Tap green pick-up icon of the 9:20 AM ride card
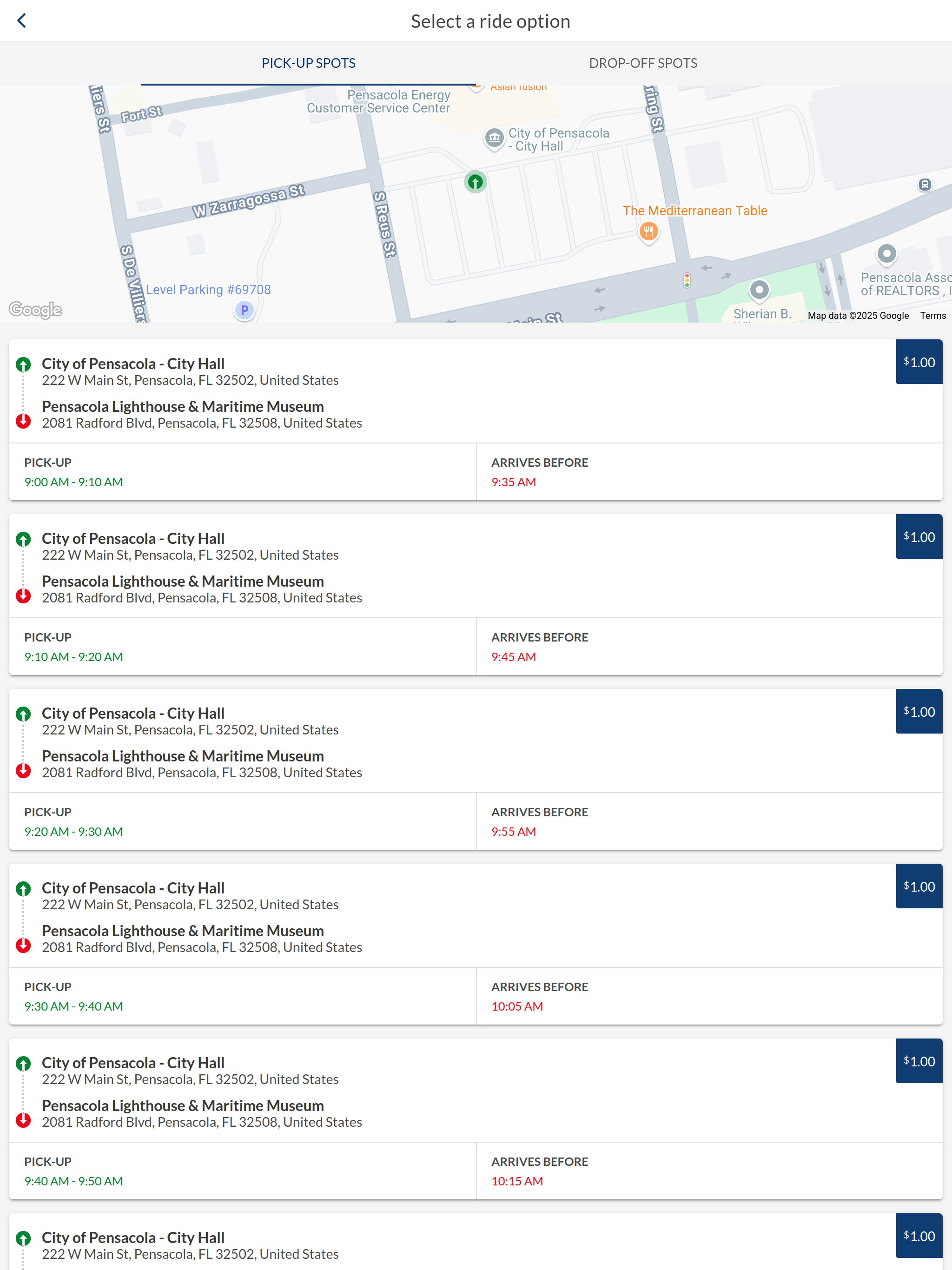 click(x=24, y=714)
